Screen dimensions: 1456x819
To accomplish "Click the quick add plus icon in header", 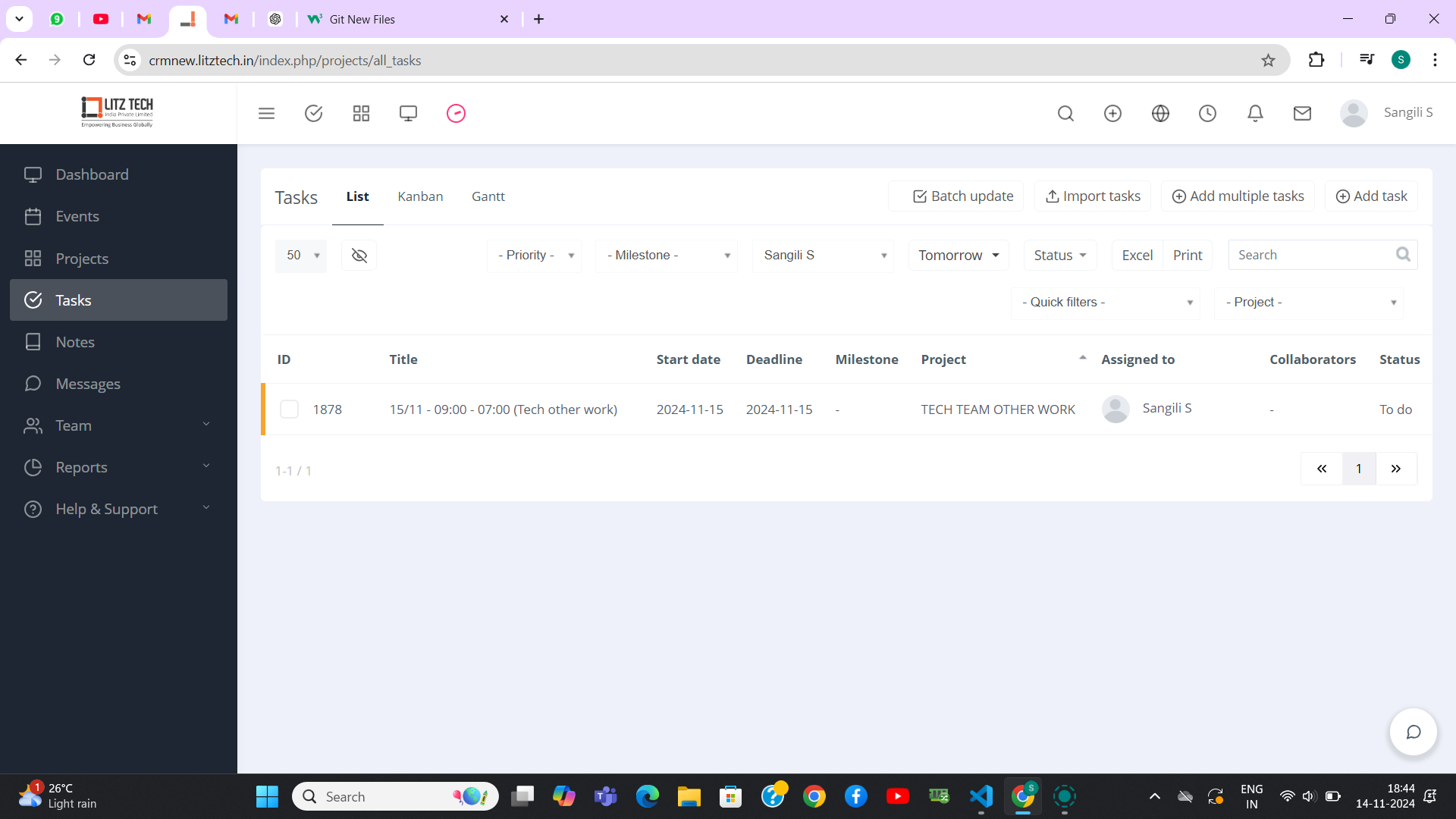I will [1112, 114].
